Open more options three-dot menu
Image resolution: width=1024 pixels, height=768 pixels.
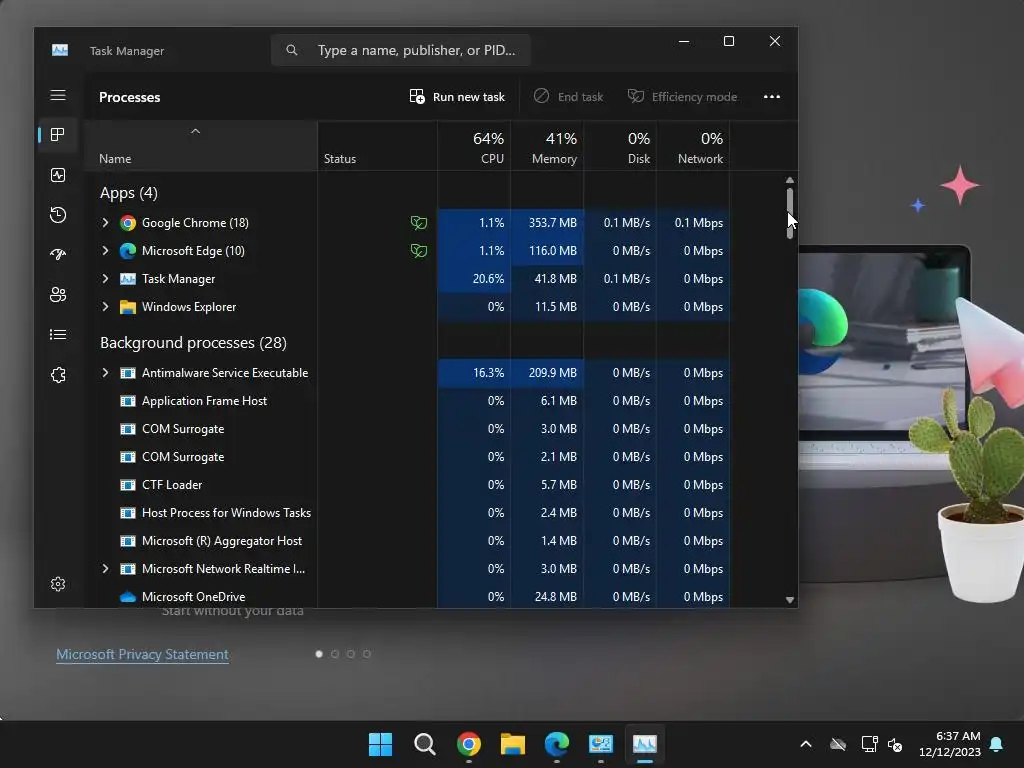772,97
